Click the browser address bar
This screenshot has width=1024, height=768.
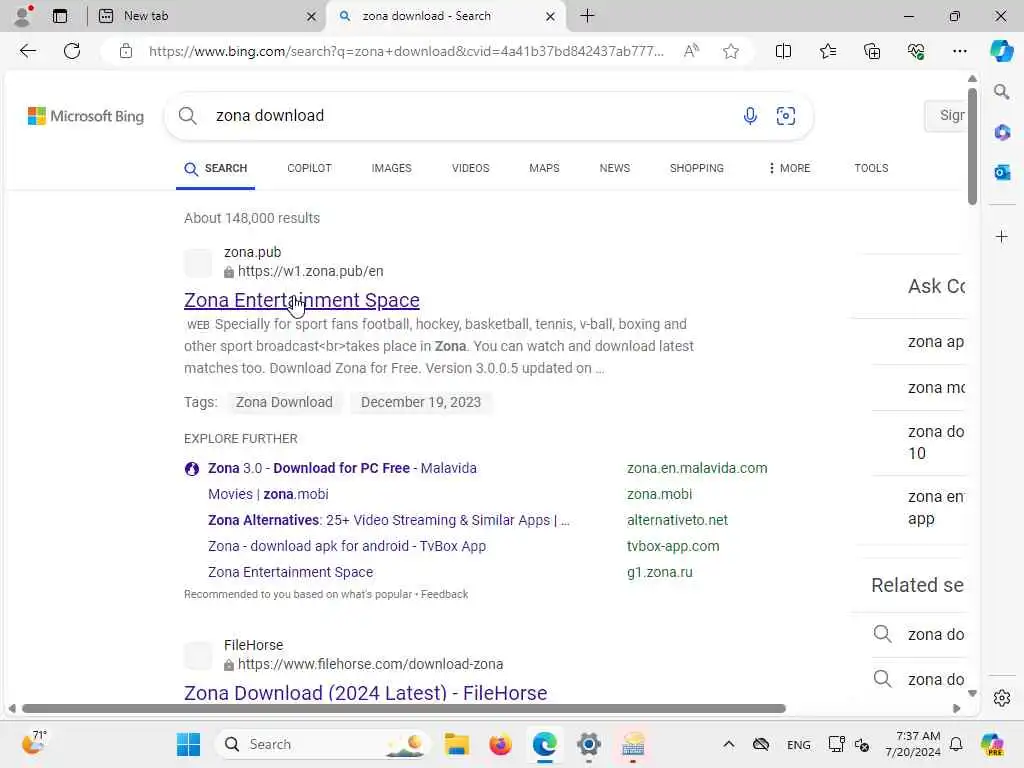point(406,51)
